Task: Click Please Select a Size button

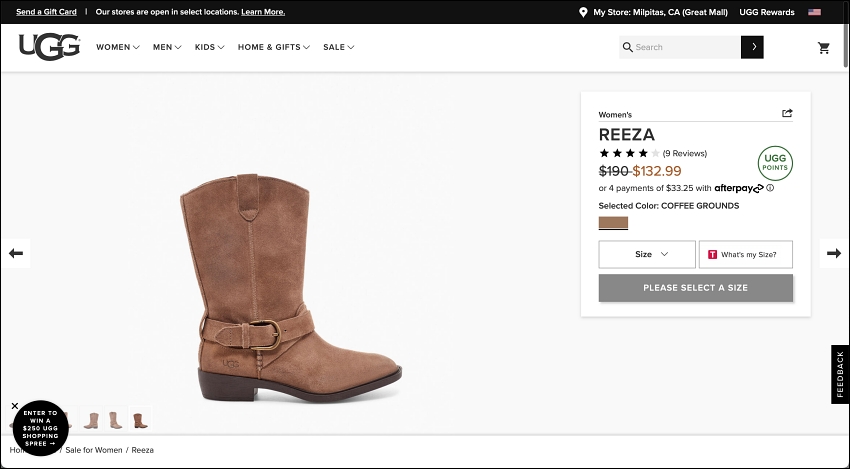Action: (696, 288)
